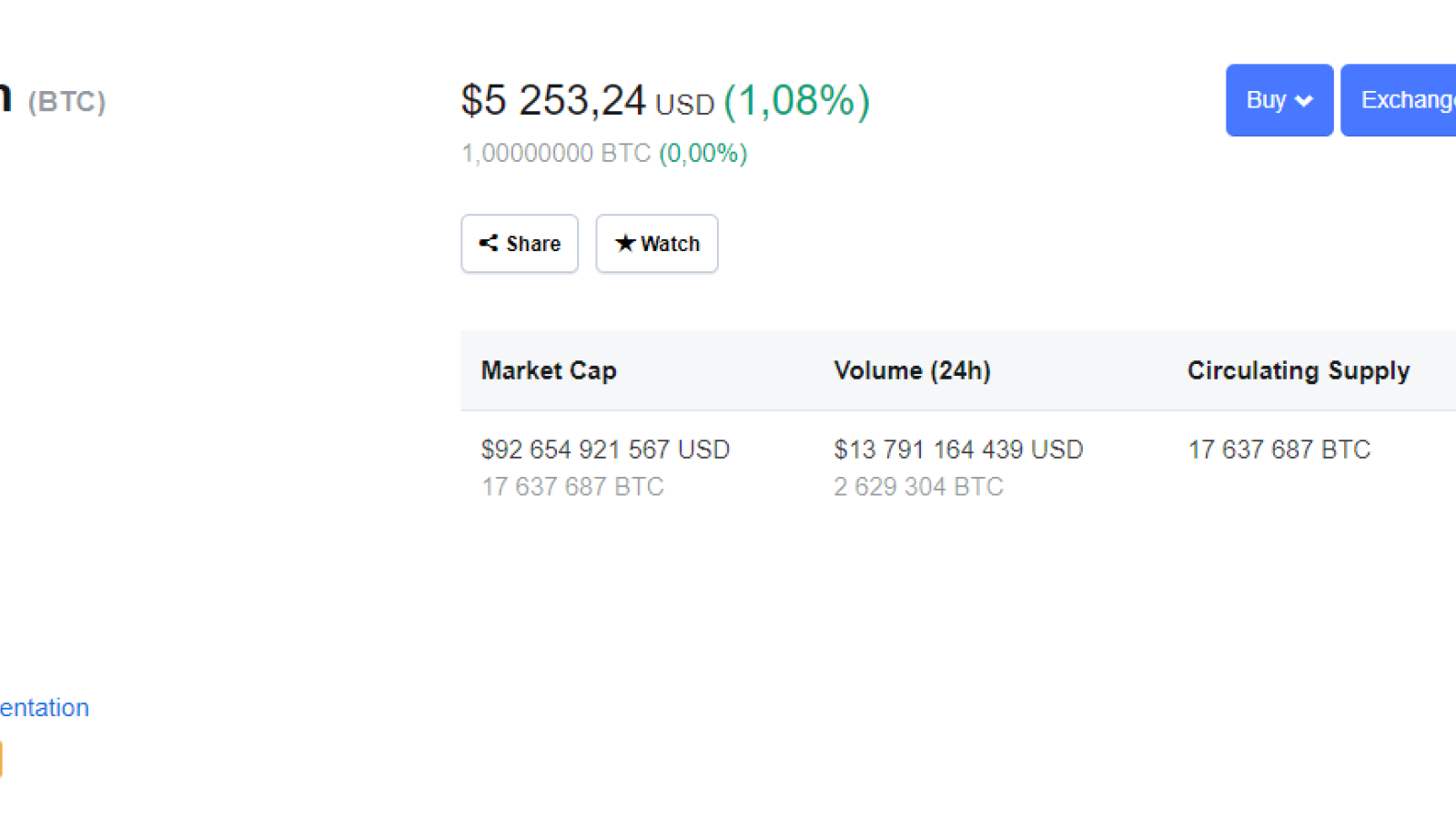Click the 2 629 304 BTC volume value
Image resolution: width=1456 pixels, height=819 pixels.
click(x=918, y=487)
